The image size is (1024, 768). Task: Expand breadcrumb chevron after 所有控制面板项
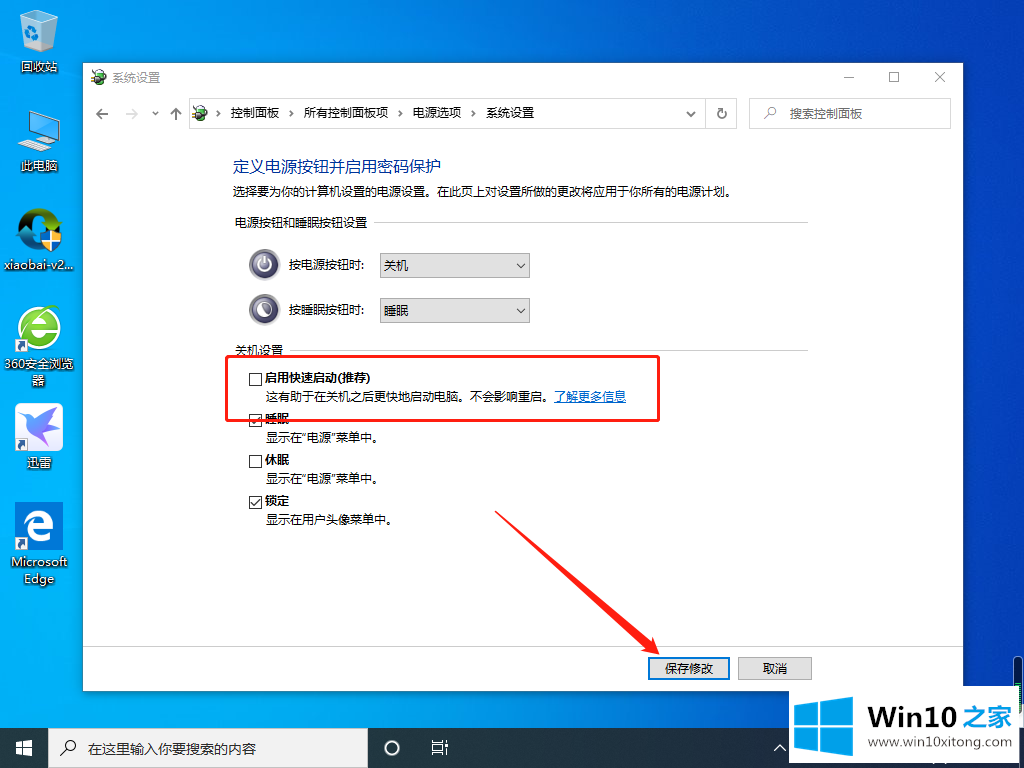(400, 114)
